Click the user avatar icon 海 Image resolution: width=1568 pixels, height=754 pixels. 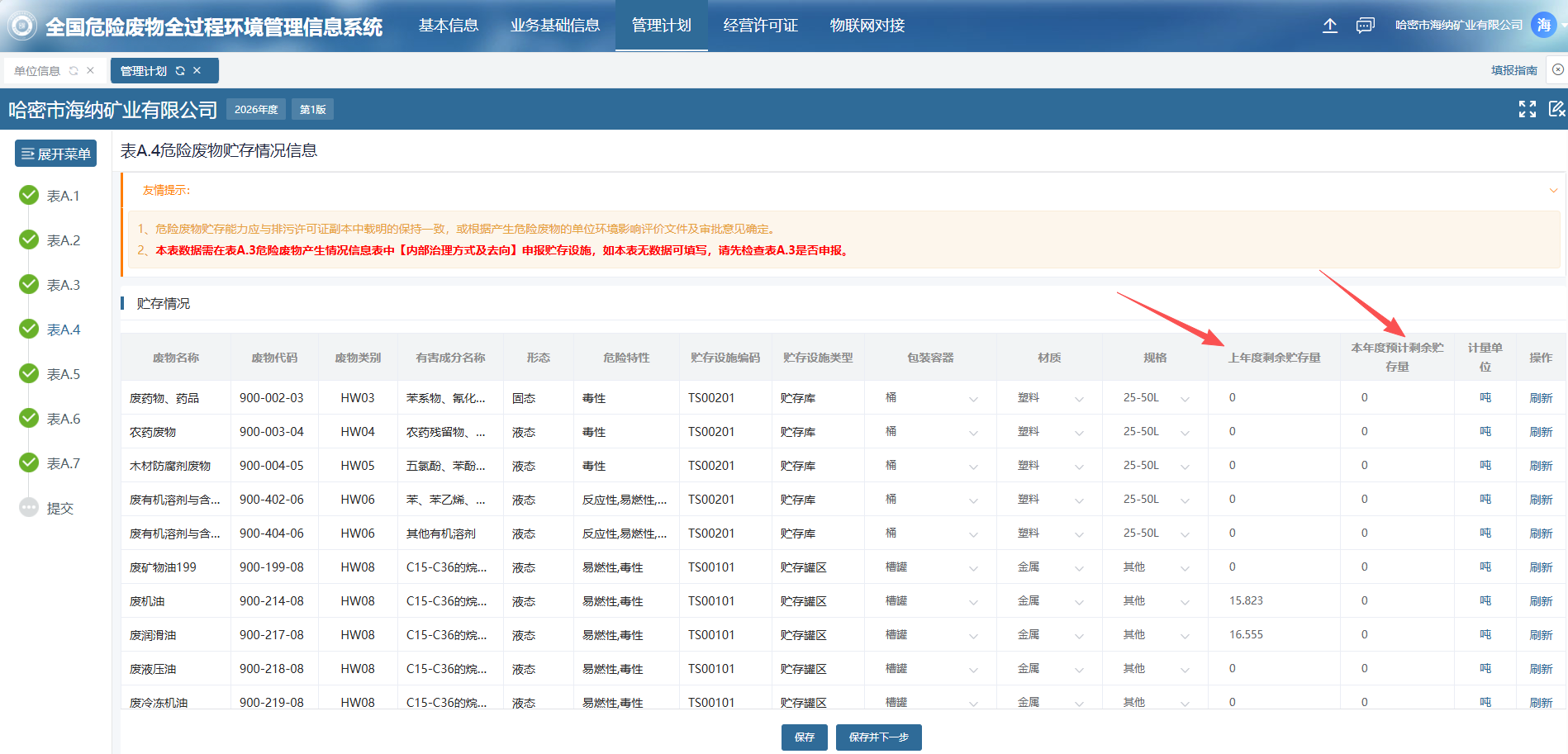[1543, 25]
